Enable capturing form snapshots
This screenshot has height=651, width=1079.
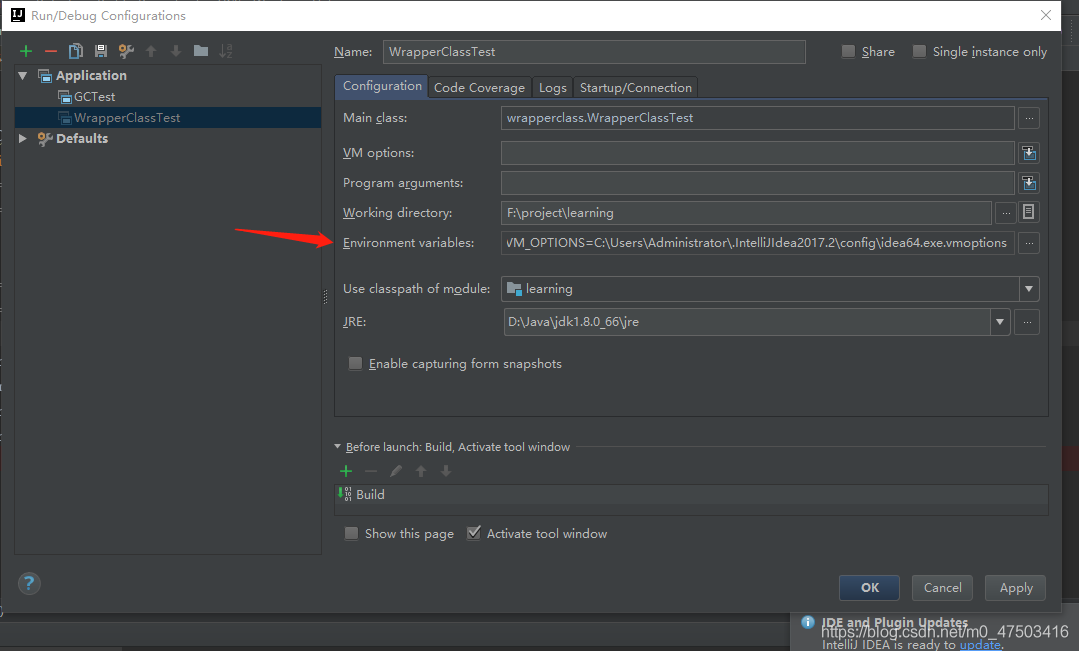(355, 363)
